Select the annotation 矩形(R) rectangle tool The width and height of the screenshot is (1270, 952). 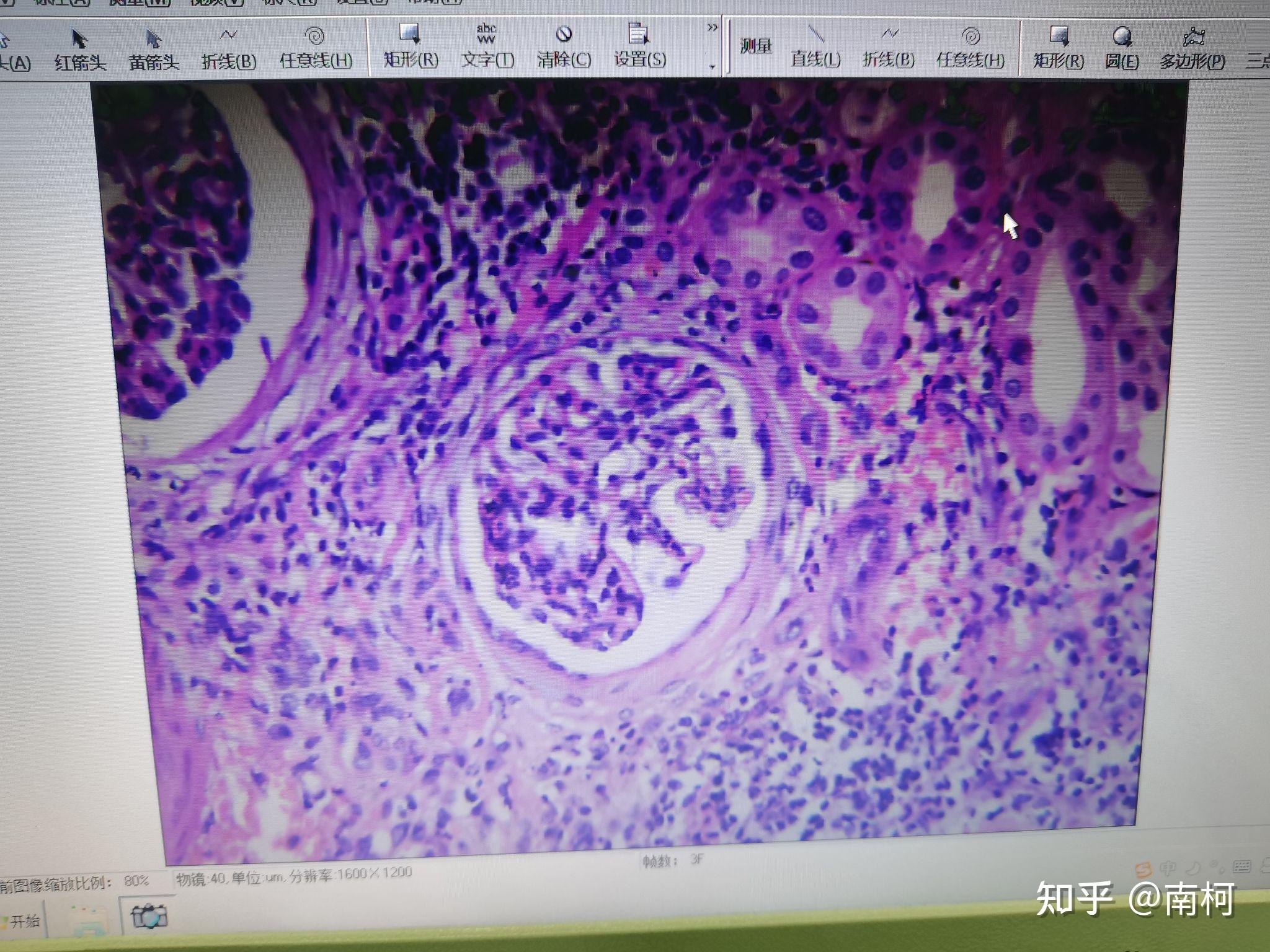pyautogui.click(x=411, y=46)
